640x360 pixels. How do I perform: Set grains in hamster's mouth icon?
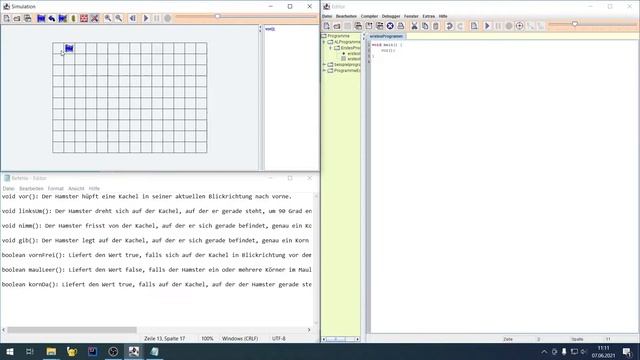[x=62, y=18]
